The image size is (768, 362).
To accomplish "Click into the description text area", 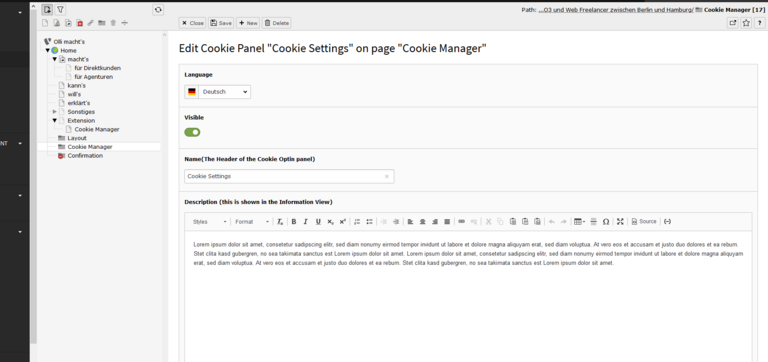I will (x=468, y=296).
